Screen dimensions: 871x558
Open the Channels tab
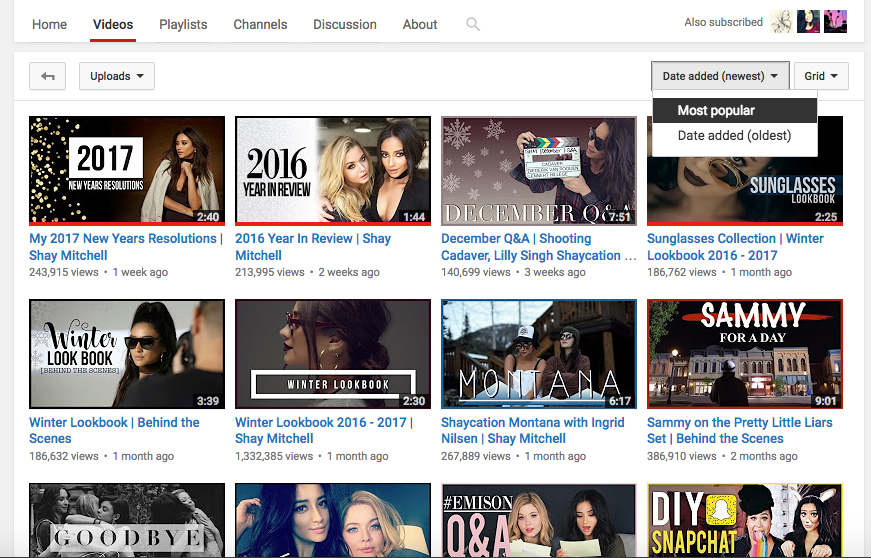(x=260, y=24)
